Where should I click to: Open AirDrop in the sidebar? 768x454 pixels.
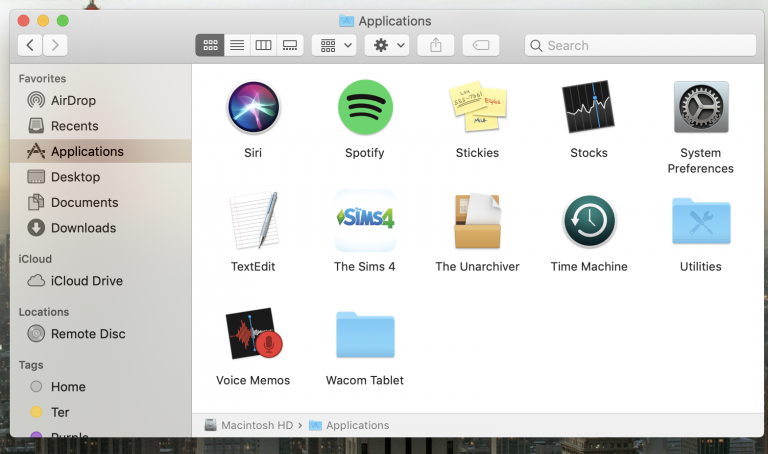click(100, 100)
